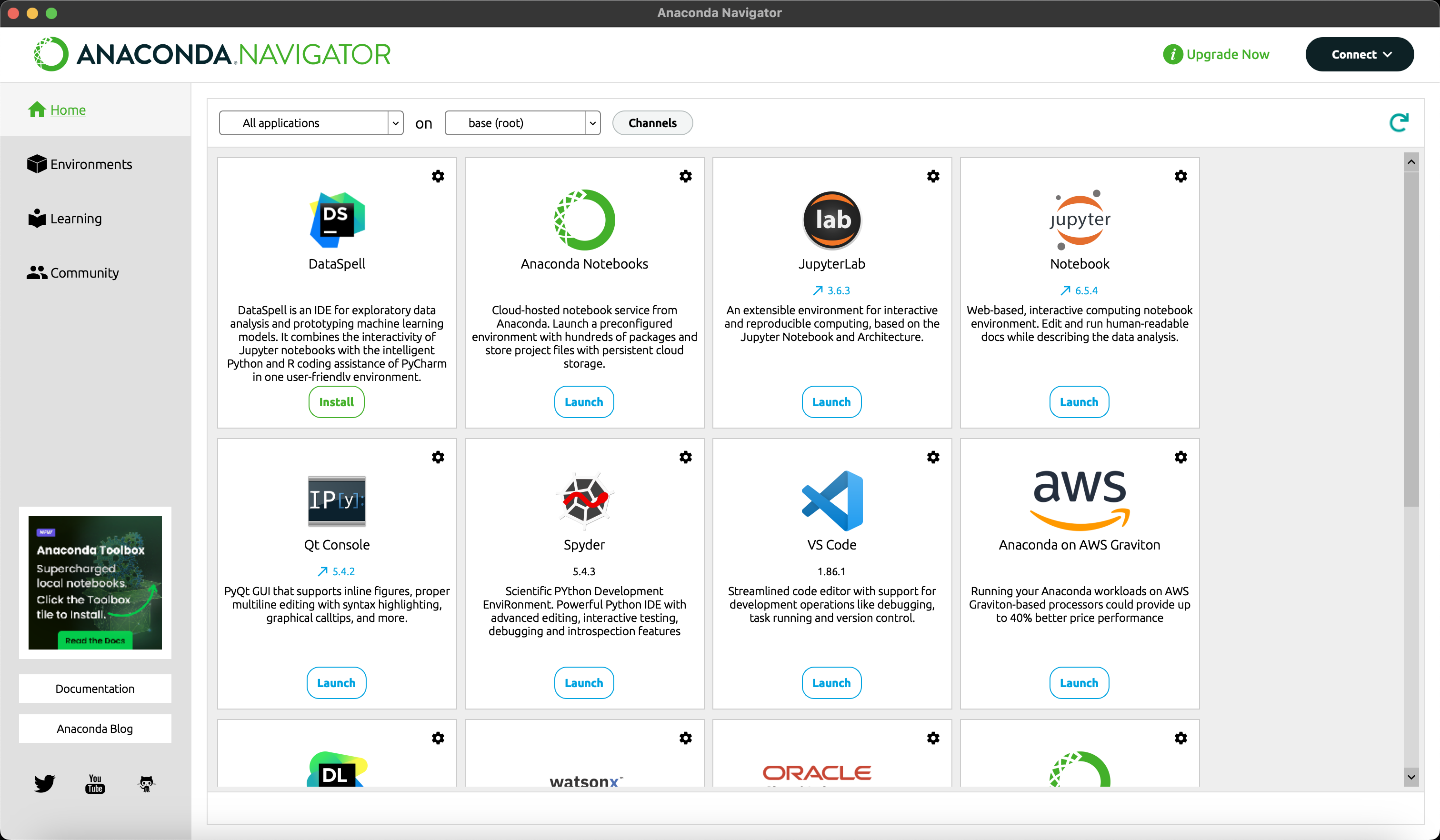The height and width of the screenshot is (840, 1440).
Task: Open the Anaconda Blog link
Action: tap(95, 729)
